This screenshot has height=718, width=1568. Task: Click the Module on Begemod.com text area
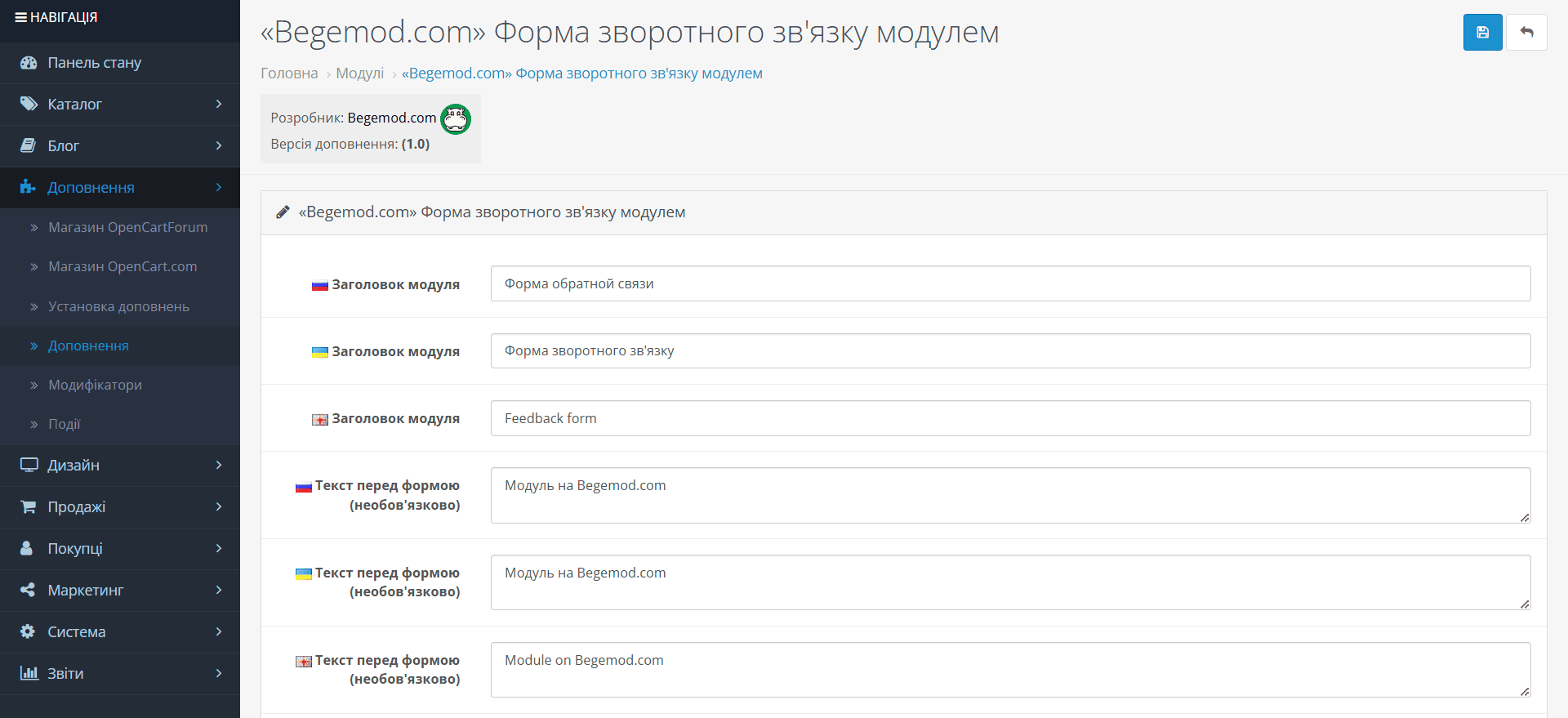pos(1010,670)
